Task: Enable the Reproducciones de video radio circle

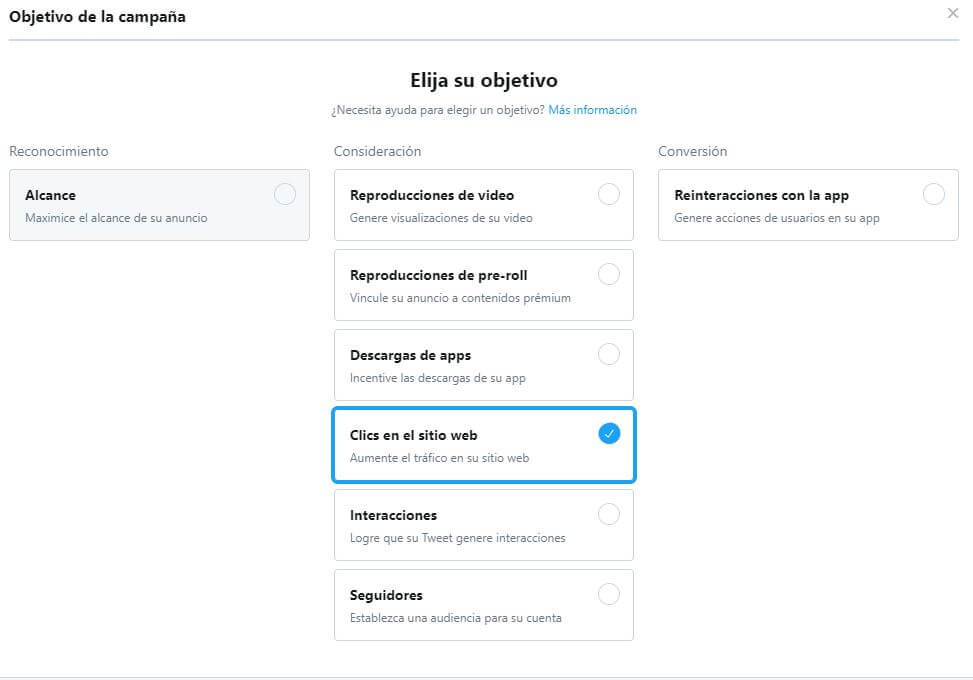Action: click(608, 195)
